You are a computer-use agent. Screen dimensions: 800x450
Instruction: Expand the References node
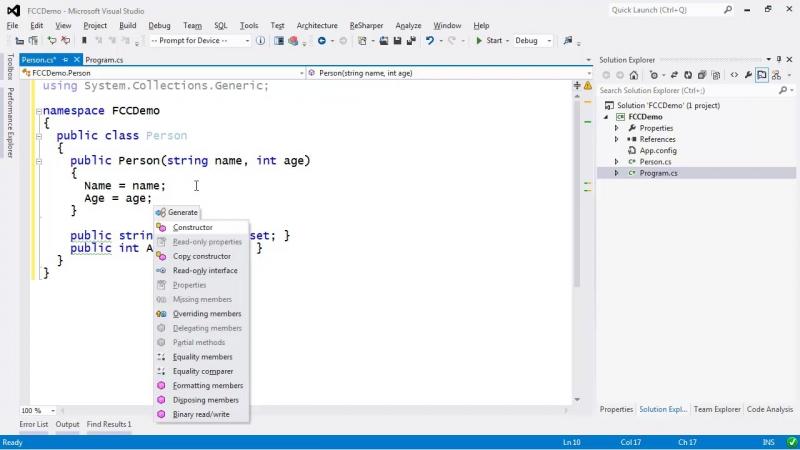pos(616,139)
